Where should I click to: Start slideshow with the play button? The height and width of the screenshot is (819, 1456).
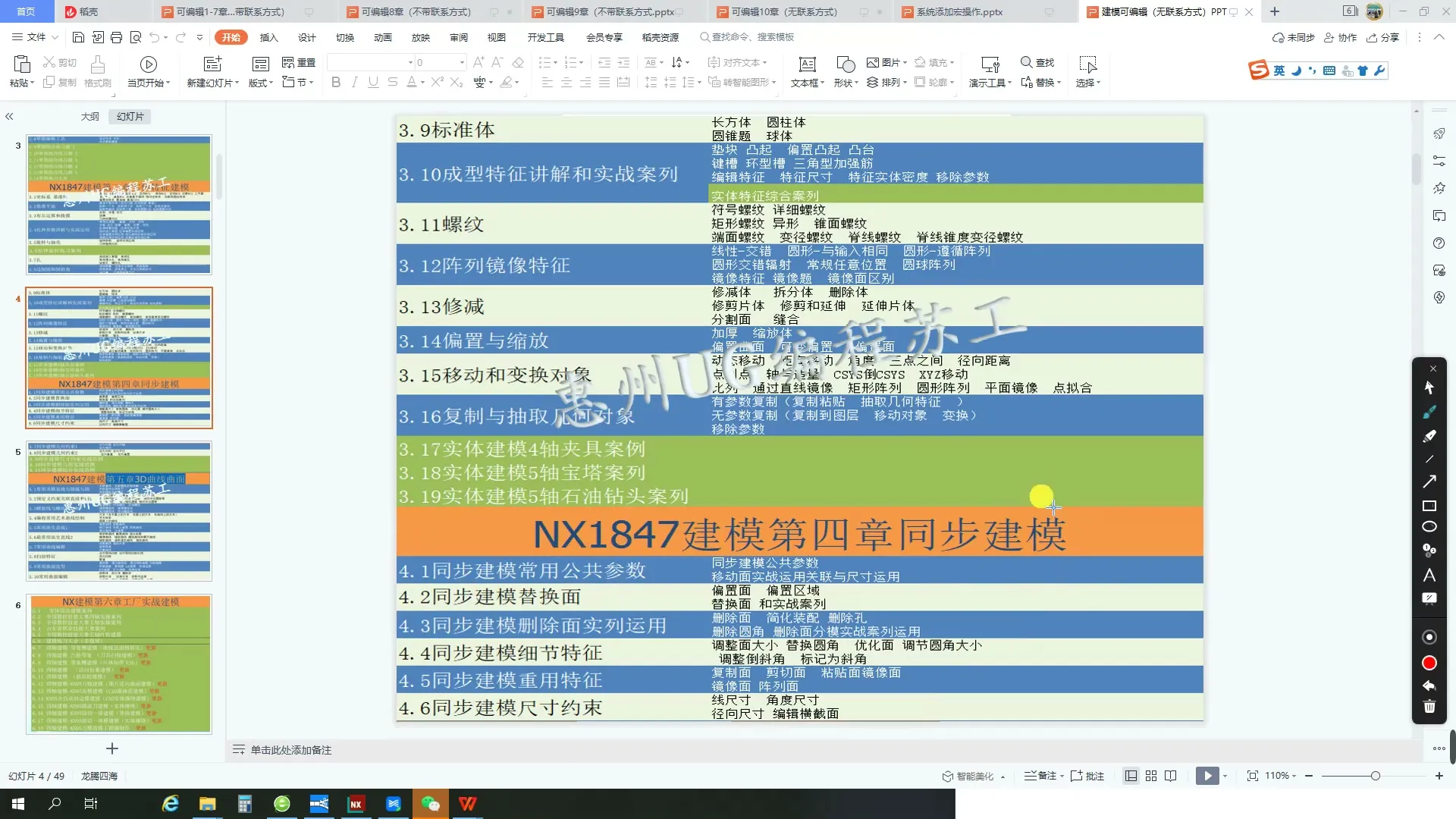pos(1207,776)
